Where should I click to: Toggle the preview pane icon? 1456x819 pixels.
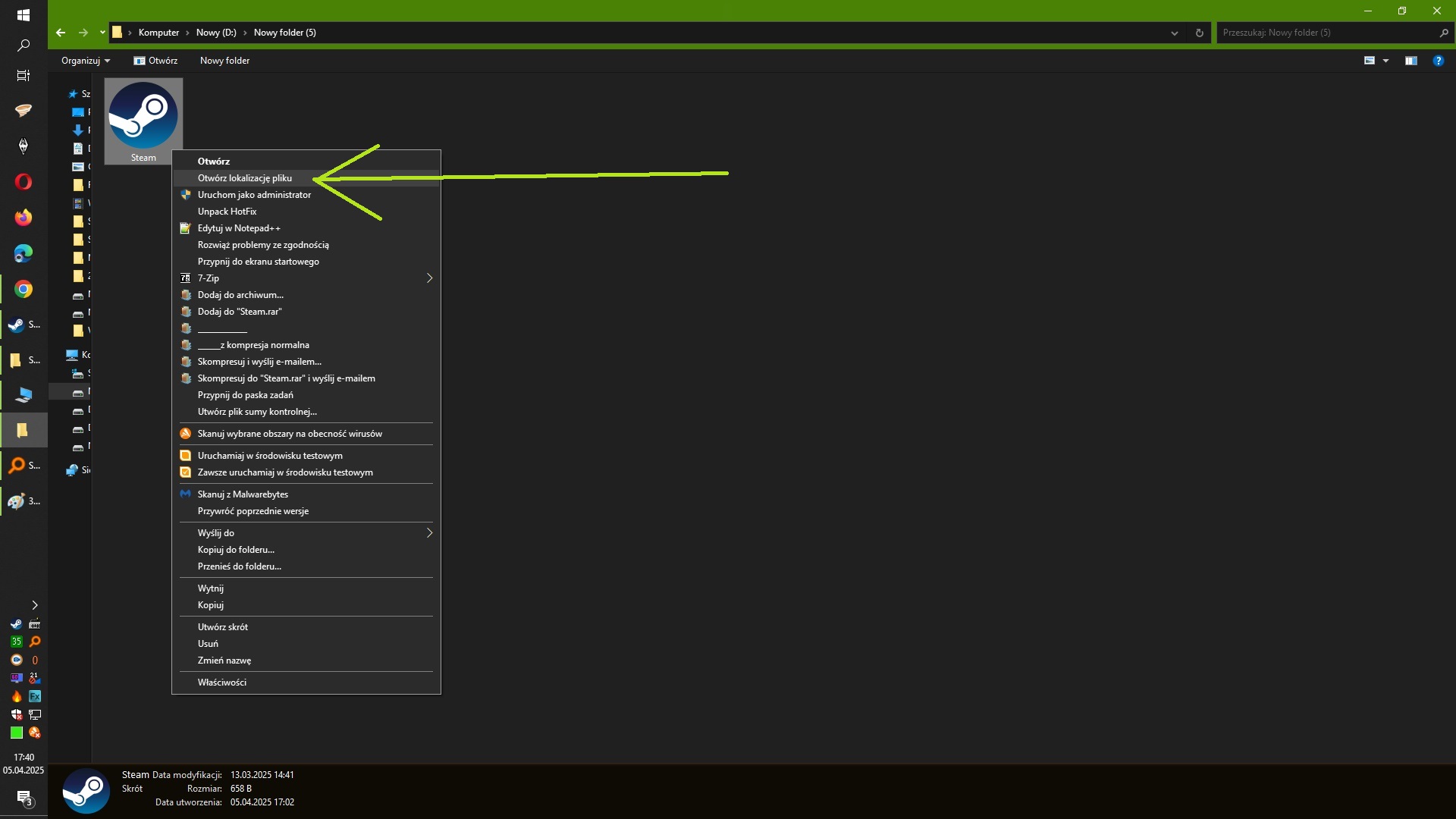coord(1410,61)
